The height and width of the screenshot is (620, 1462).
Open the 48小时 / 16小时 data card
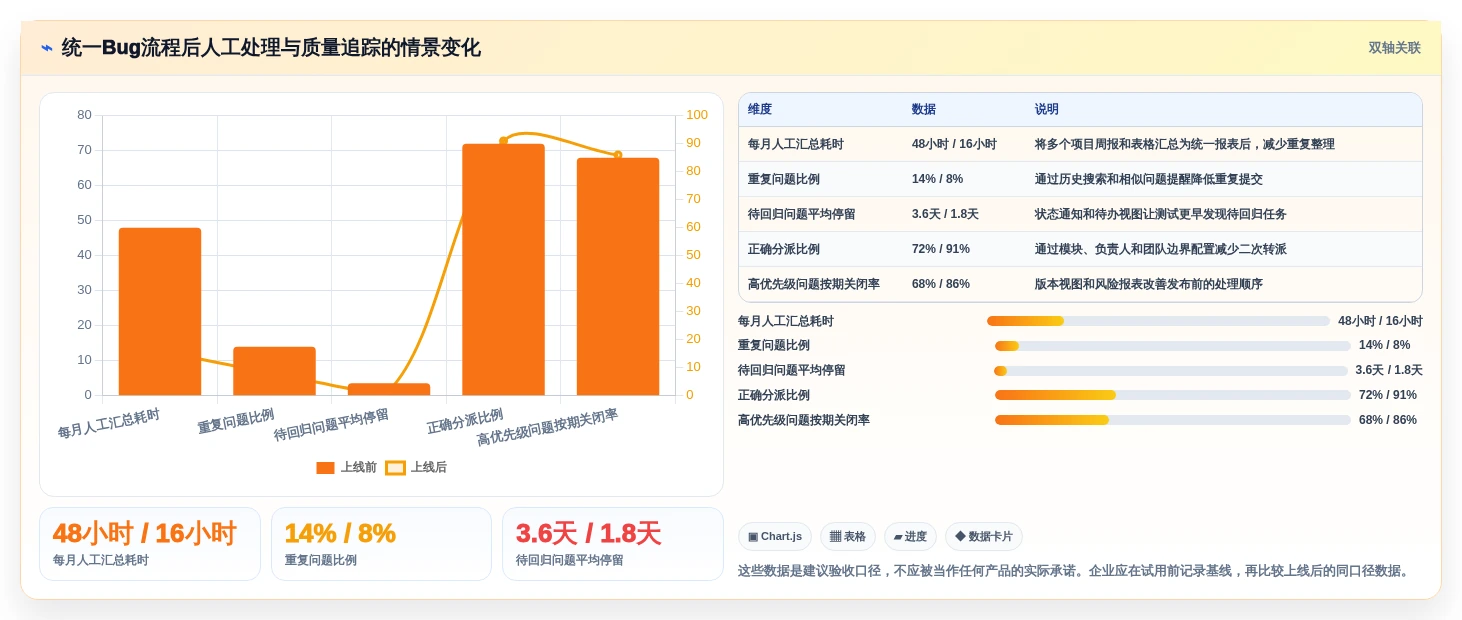(x=150, y=544)
